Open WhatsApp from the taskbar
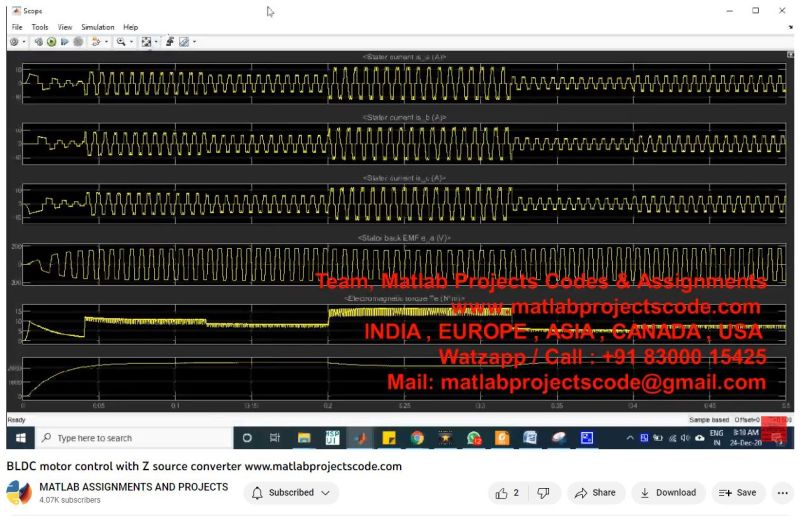Viewport: 800px width, 516px height. pos(474,438)
